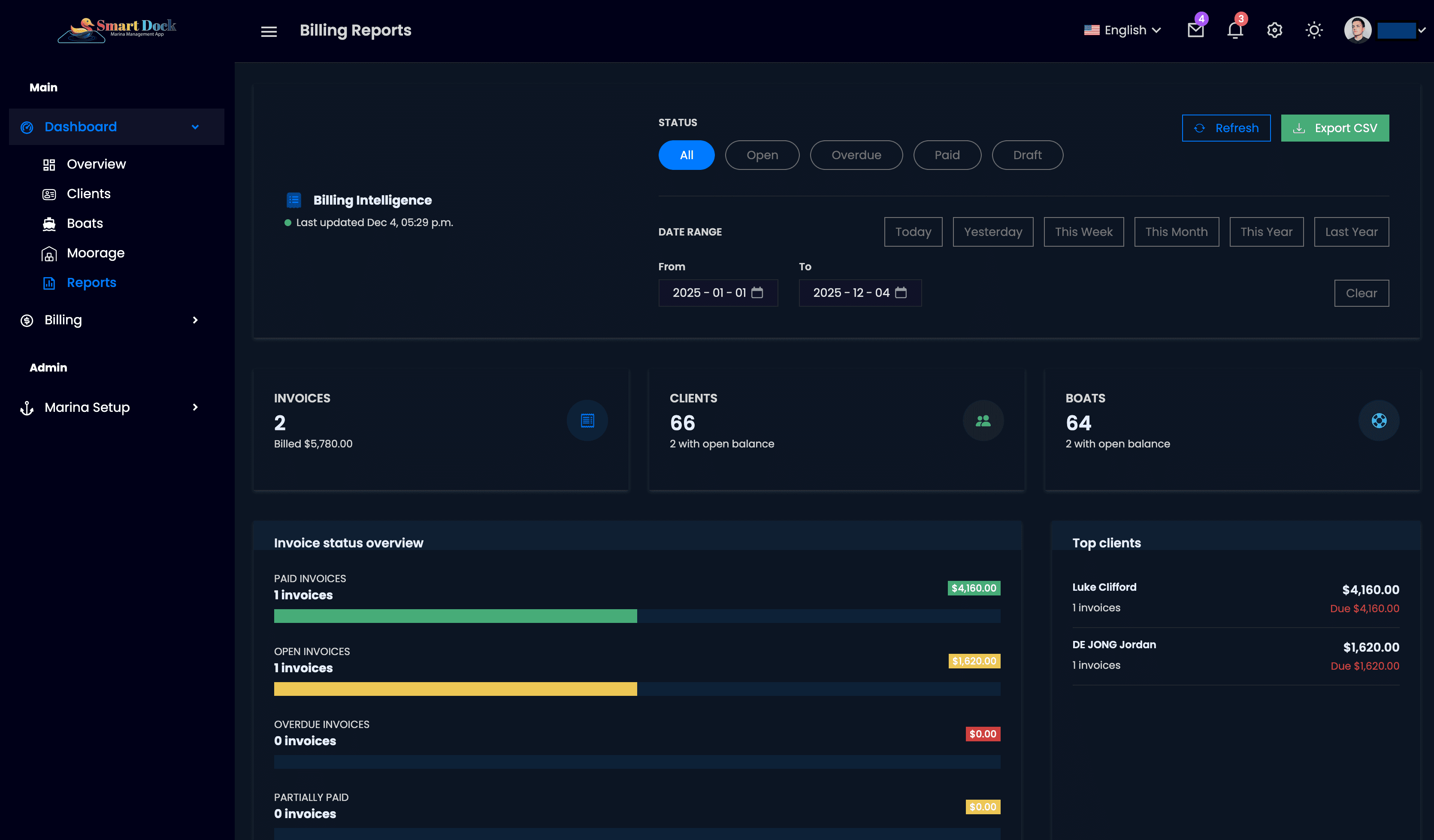Image resolution: width=1434 pixels, height=840 pixels.
Task: Open the notifications bell icon
Action: click(1235, 30)
